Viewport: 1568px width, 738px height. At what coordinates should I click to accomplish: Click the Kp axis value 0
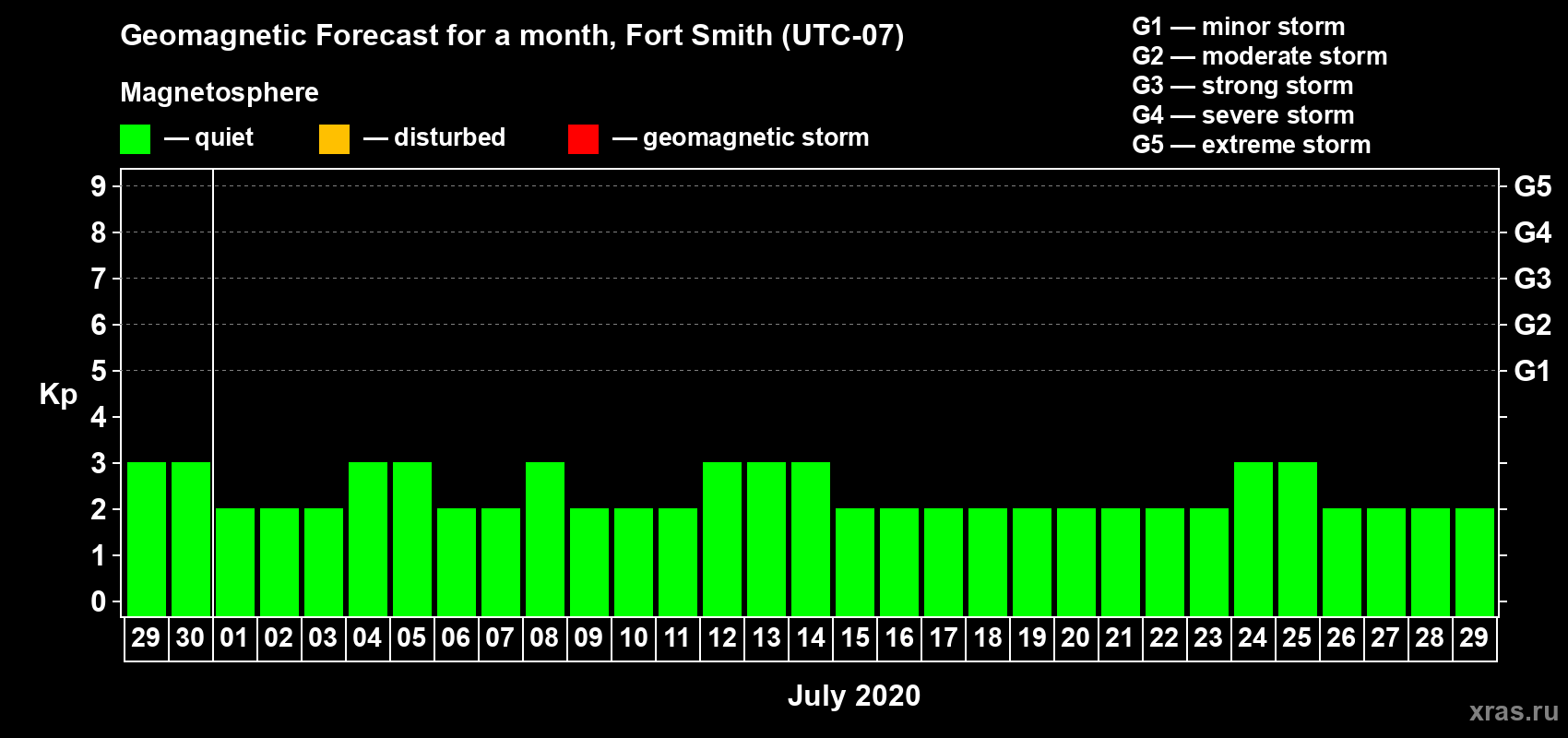[x=98, y=601]
